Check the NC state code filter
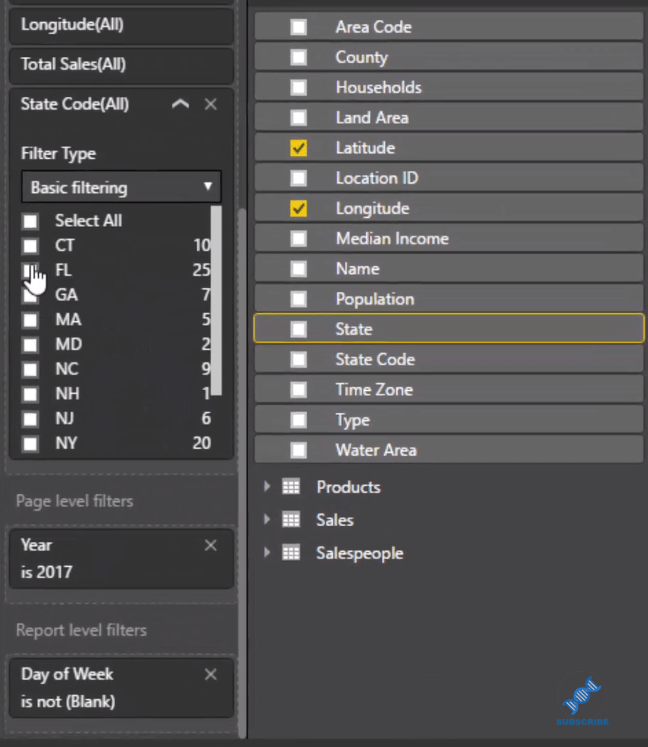The height and width of the screenshot is (747, 648). point(30,370)
